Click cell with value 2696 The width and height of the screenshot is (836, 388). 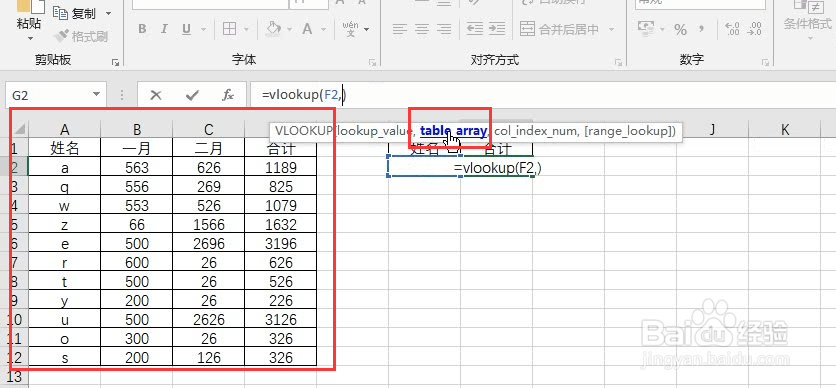pos(208,244)
